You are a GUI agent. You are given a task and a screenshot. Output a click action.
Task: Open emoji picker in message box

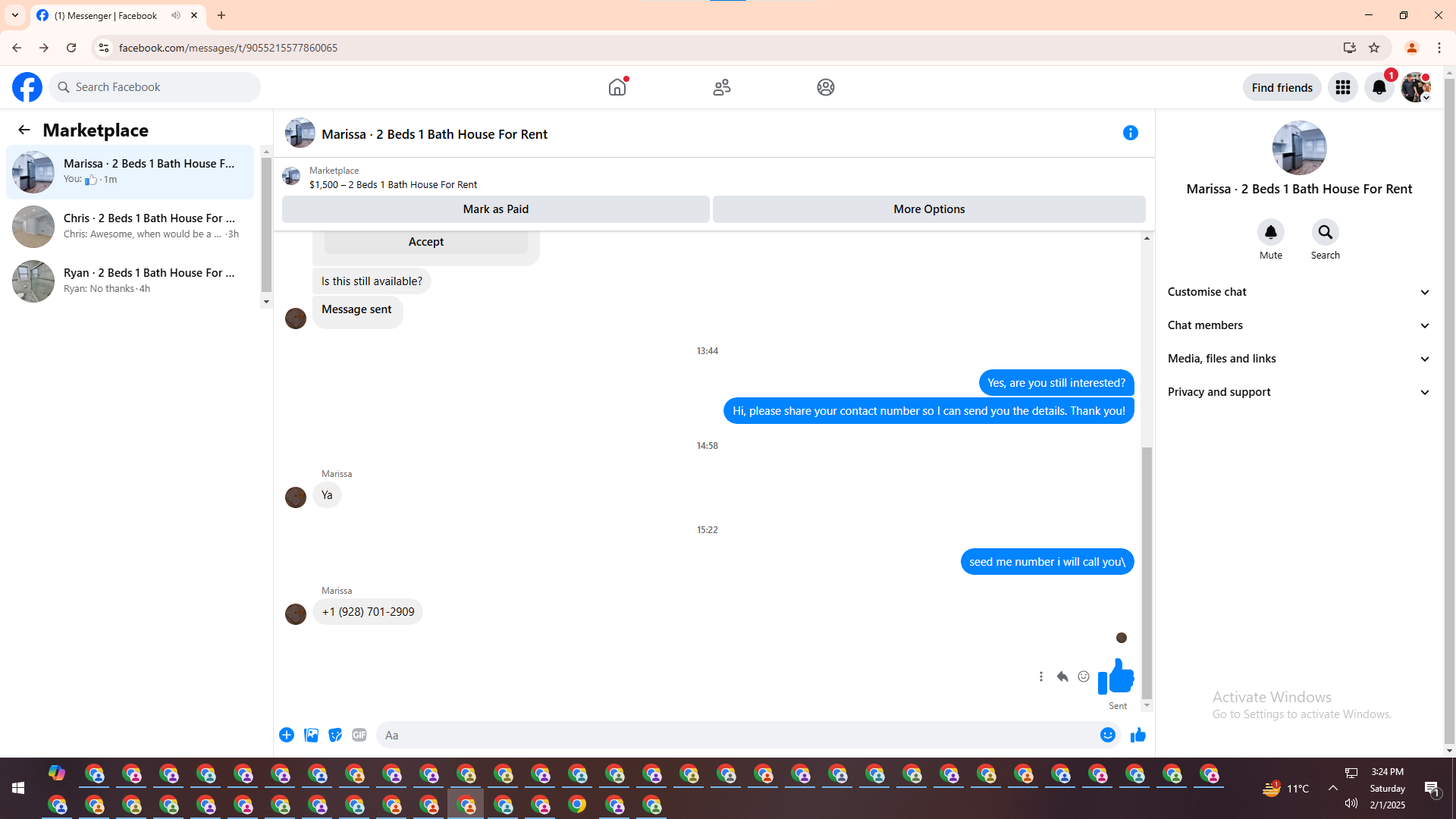[x=1107, y=735]
